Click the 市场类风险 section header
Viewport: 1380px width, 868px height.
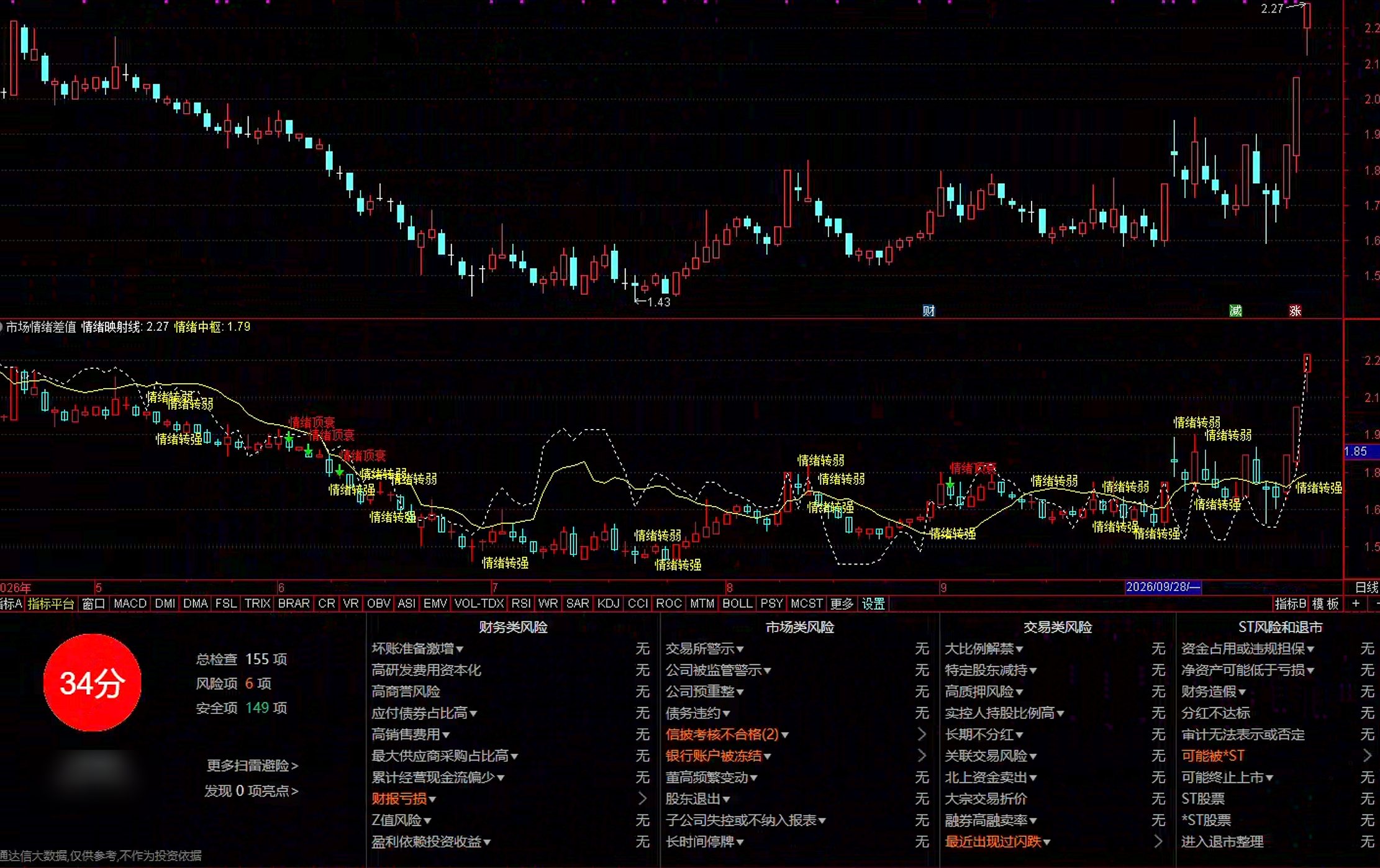tap(799, 627)
